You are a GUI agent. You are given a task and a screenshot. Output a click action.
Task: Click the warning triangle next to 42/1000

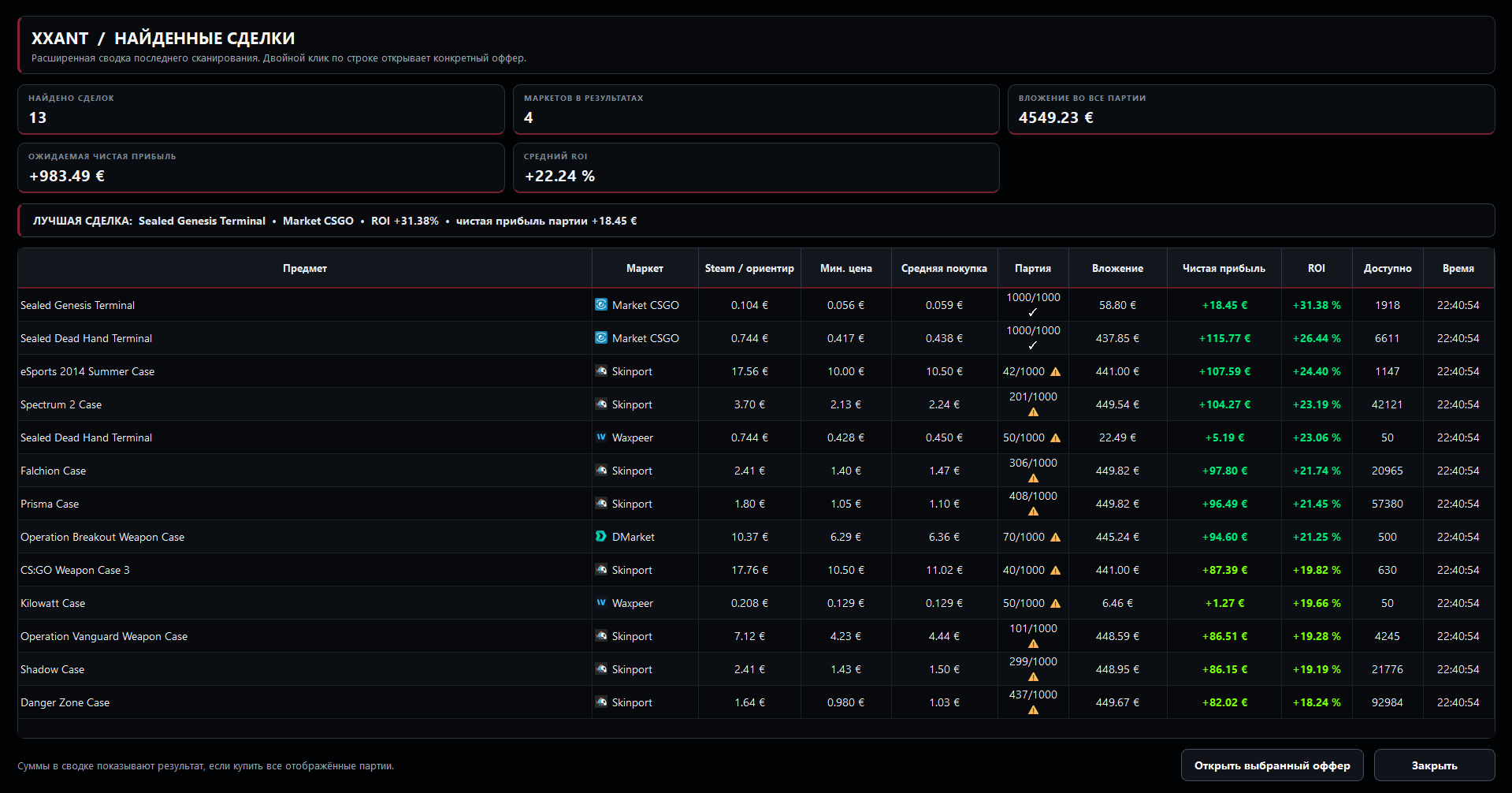point(1055,371)
